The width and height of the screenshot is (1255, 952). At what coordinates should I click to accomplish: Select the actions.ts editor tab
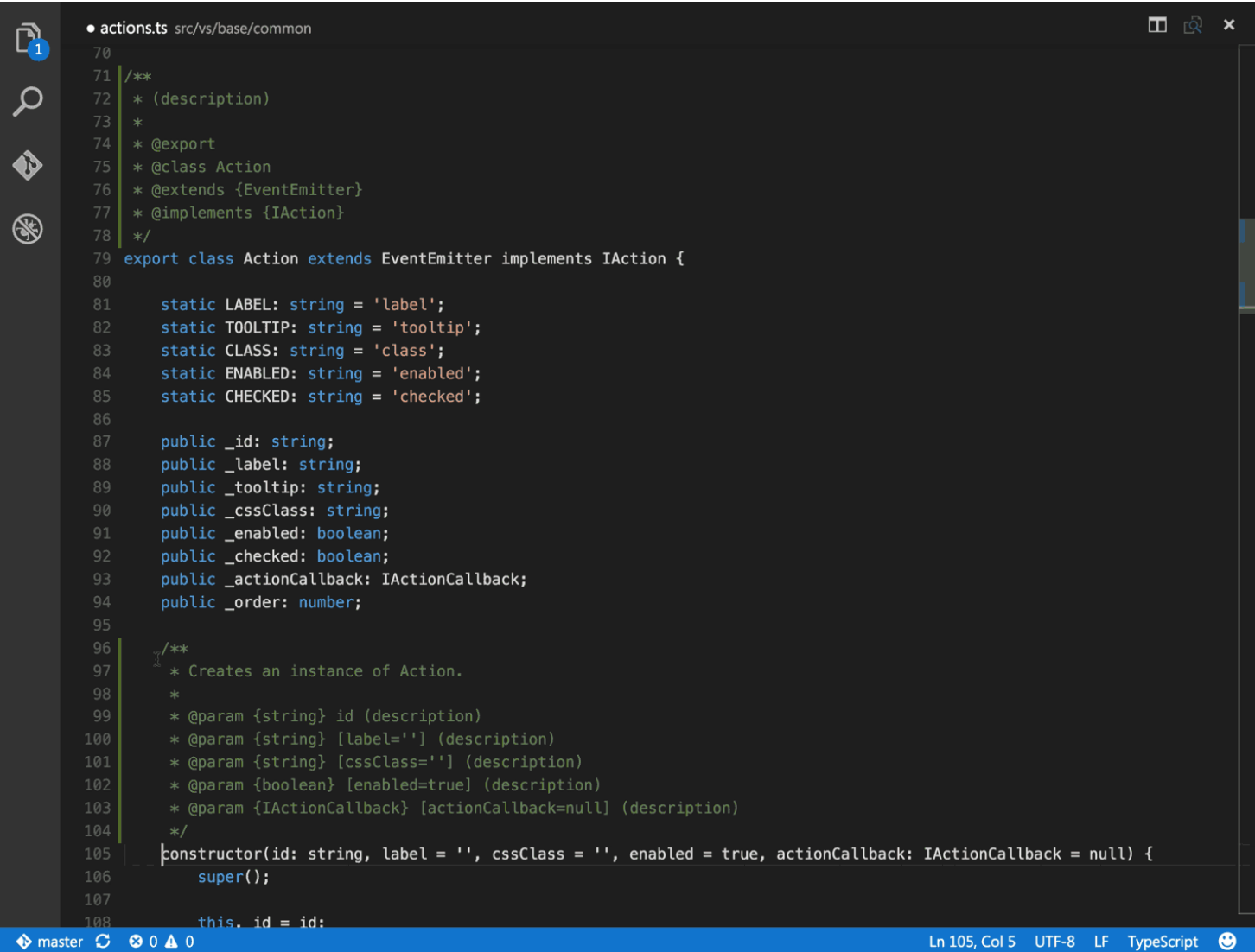[x=134, y=28]
